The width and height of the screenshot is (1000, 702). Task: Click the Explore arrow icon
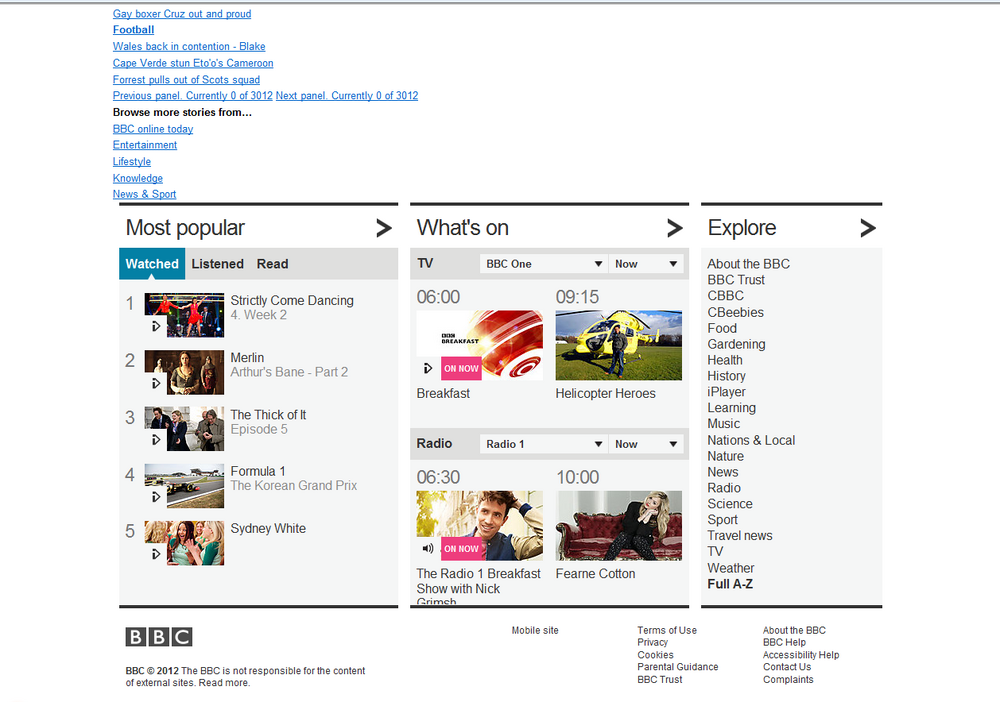coord(867,228)
